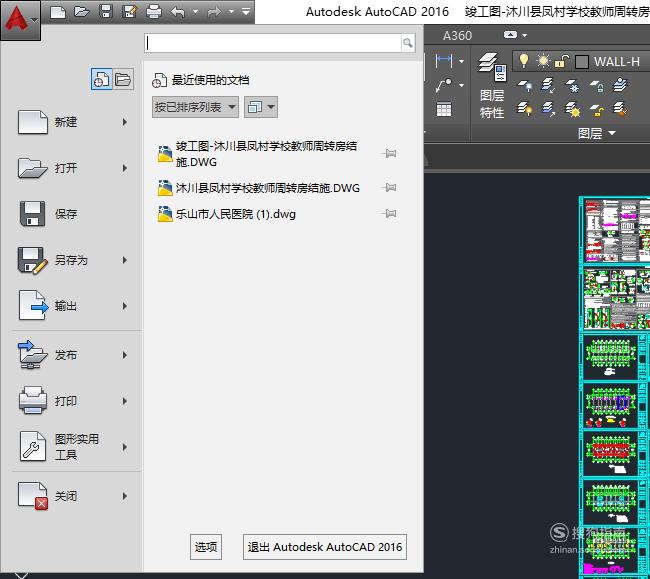Expand the 新建 submenu arrow
This screenshot has width=650, height=579.
pos(125,122)
